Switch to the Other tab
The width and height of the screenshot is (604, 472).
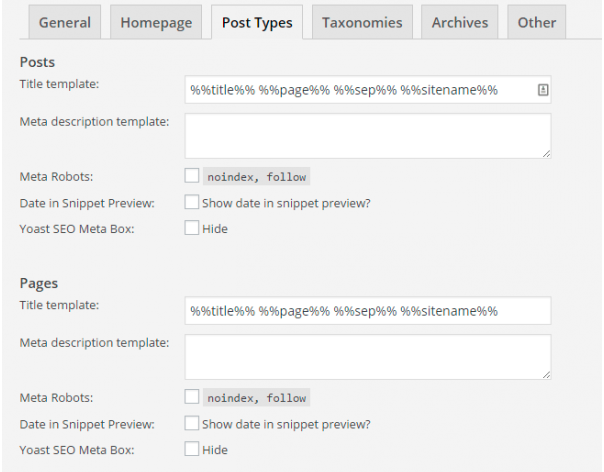click(x=537, y=23)
